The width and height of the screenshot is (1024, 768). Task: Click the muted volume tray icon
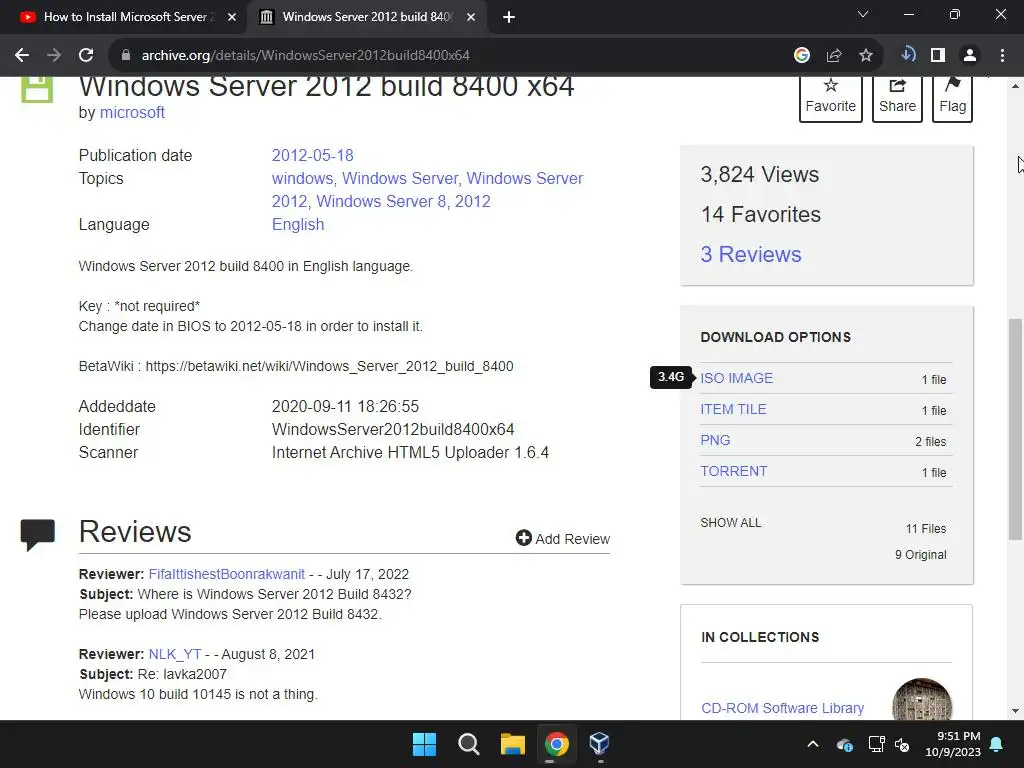902,744
